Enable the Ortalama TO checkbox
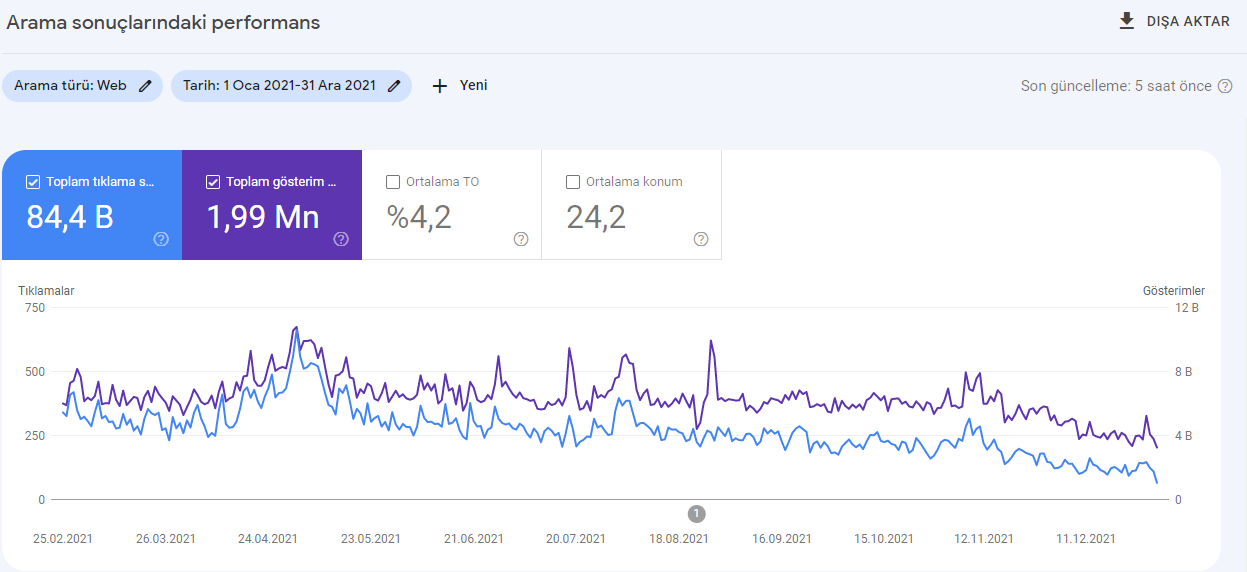The height and width of the screenshot is (572, 1247). [393, 182]
